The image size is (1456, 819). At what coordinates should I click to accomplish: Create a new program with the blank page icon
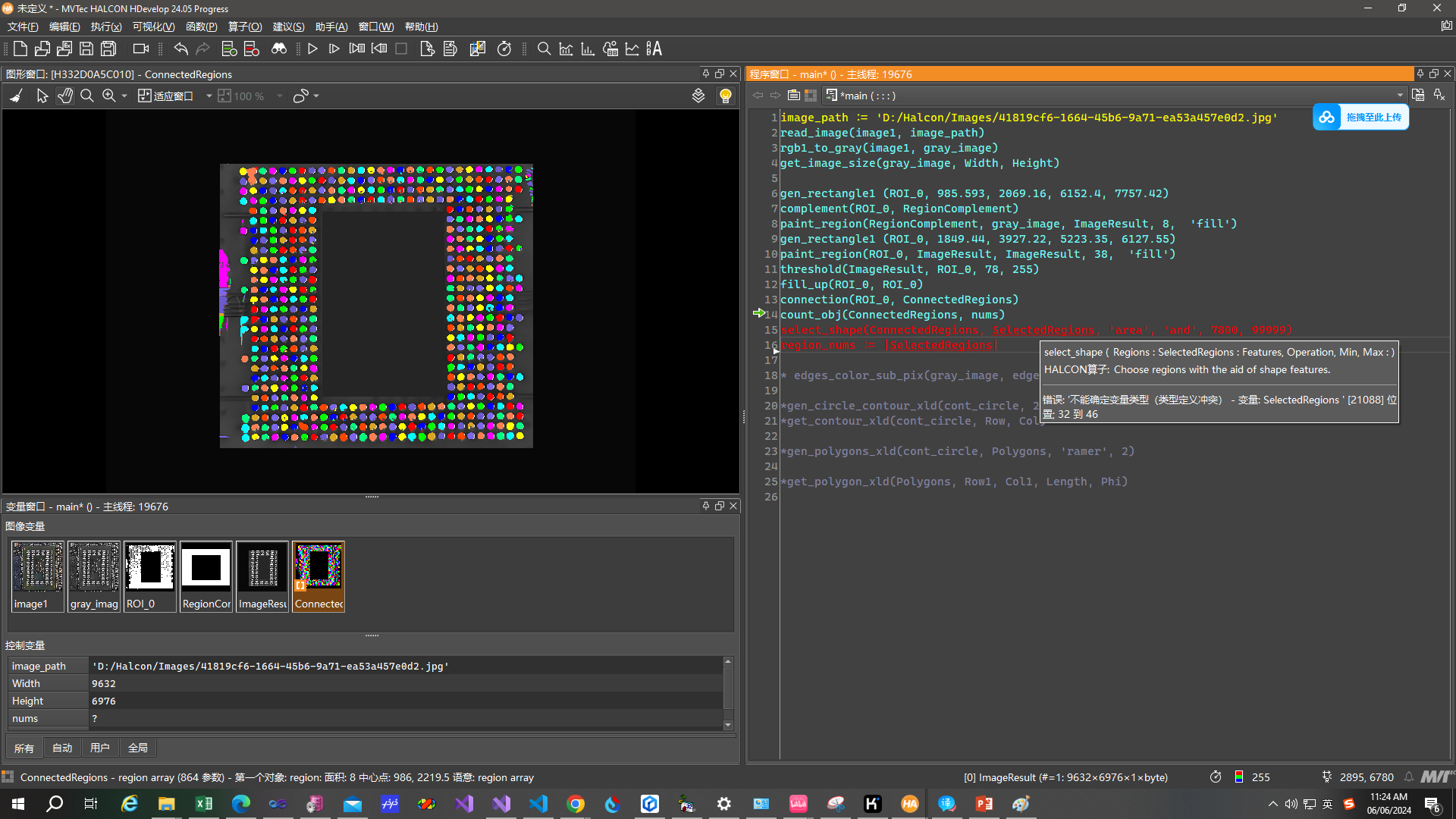(x=20, y=49)
